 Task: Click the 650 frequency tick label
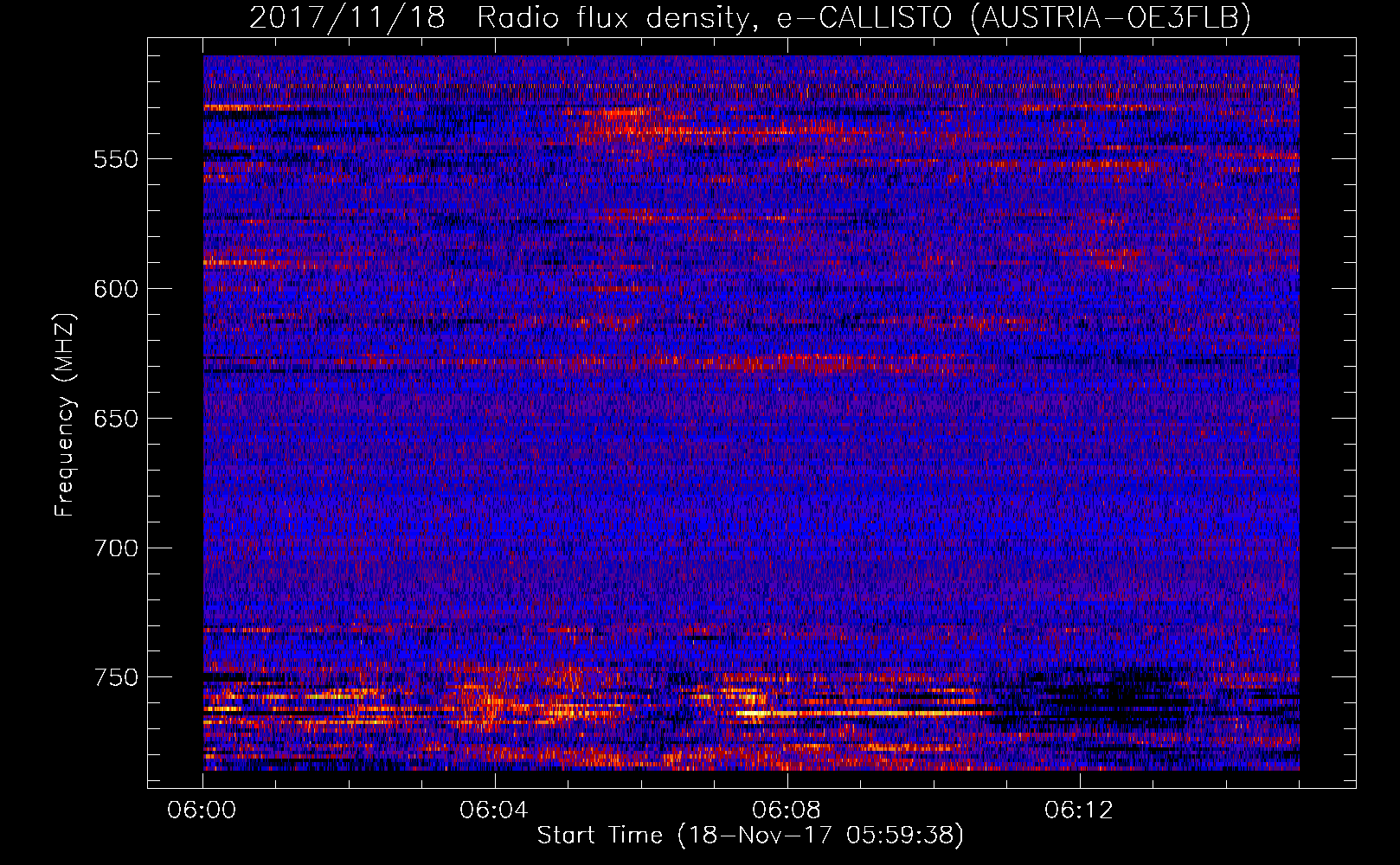[116, 419]
